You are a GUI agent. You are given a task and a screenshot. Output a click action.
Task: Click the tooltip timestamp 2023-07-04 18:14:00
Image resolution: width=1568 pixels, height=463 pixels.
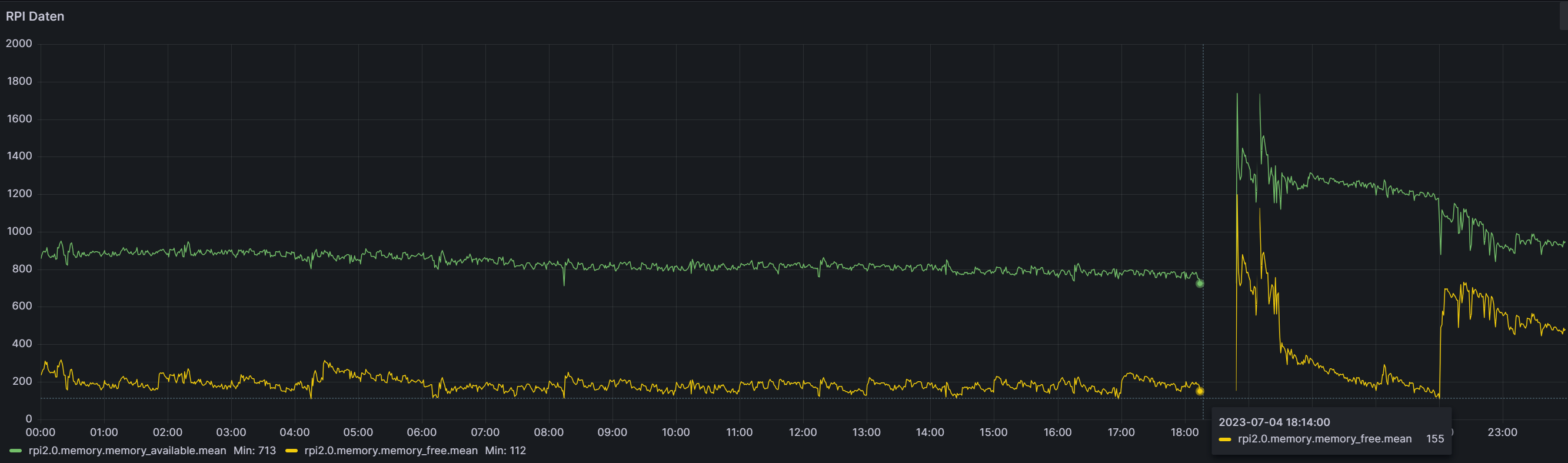point(1274,422)
